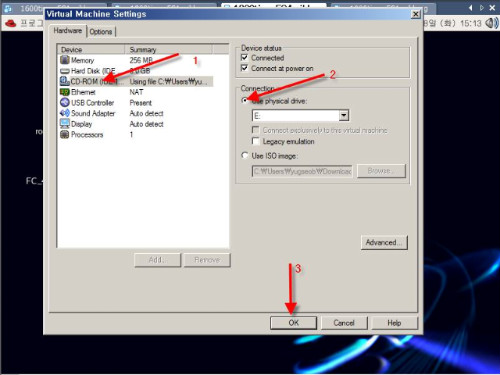The image size is (500, 375).
Task: Click the Cancel button
Action: (x=344, y=323)
